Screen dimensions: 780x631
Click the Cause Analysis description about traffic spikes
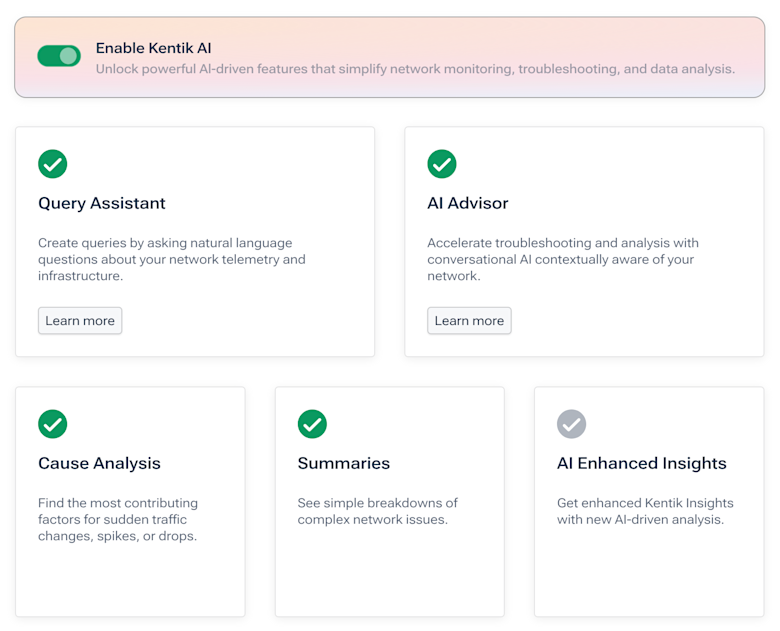coord(118,520)
